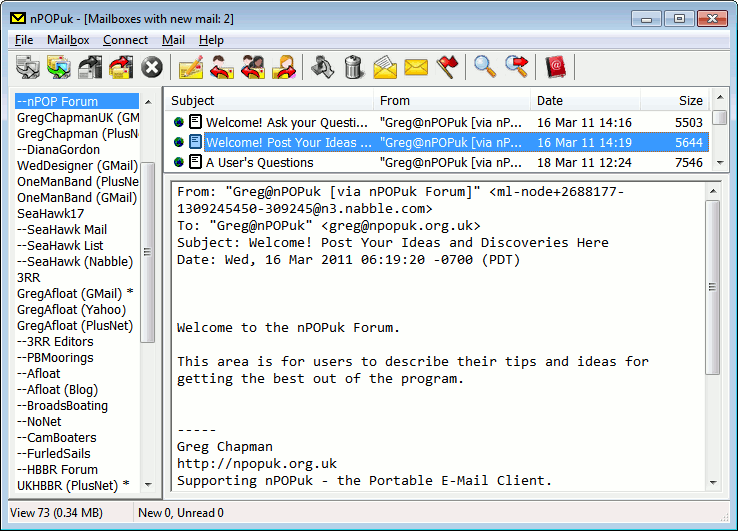Click the http://npopuk.org.uk link in message

[257, 463]
